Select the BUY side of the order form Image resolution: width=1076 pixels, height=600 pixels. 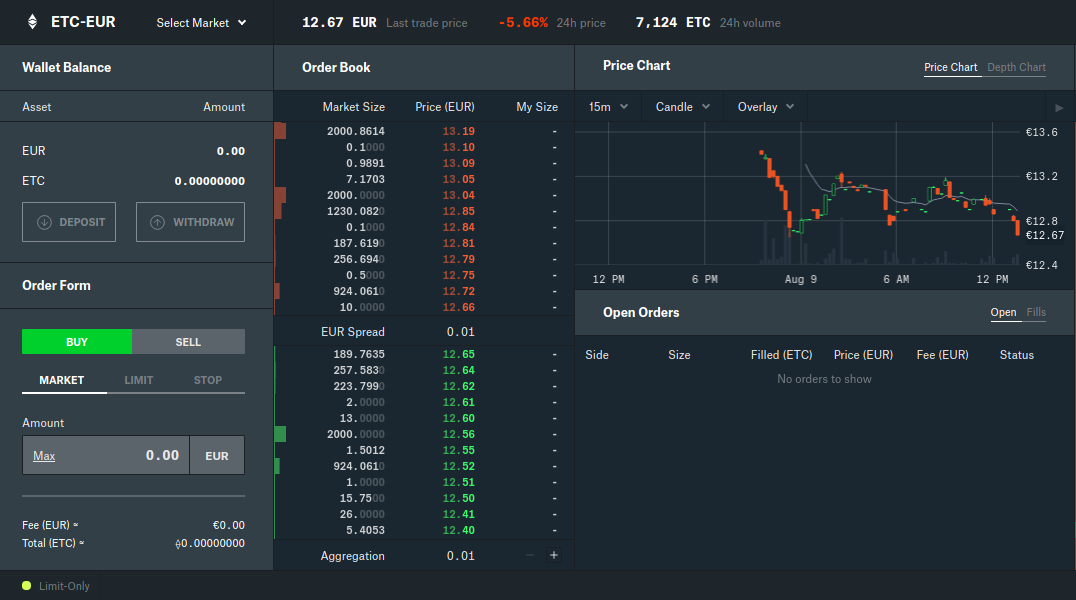(x=76, y=341)
